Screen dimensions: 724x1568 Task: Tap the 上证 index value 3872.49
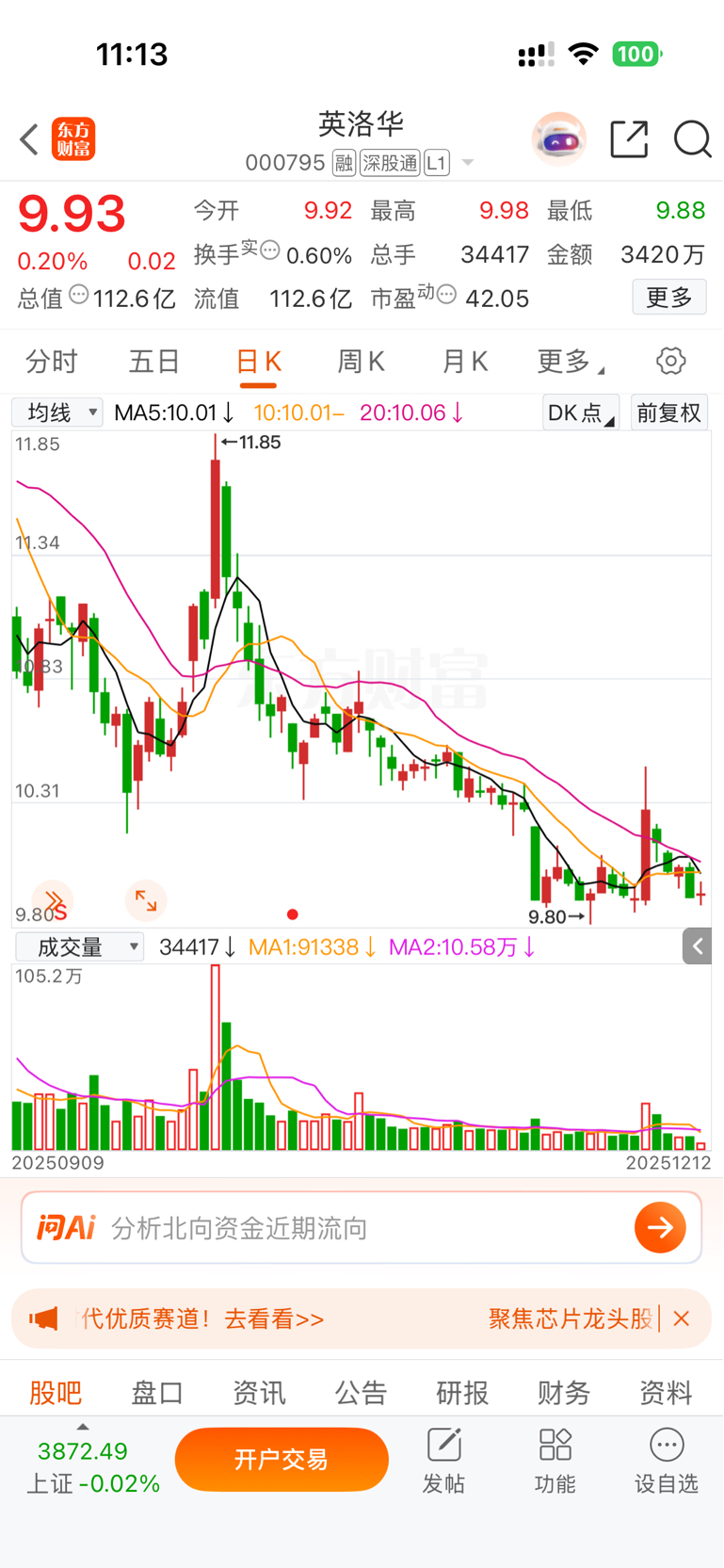83,1451
